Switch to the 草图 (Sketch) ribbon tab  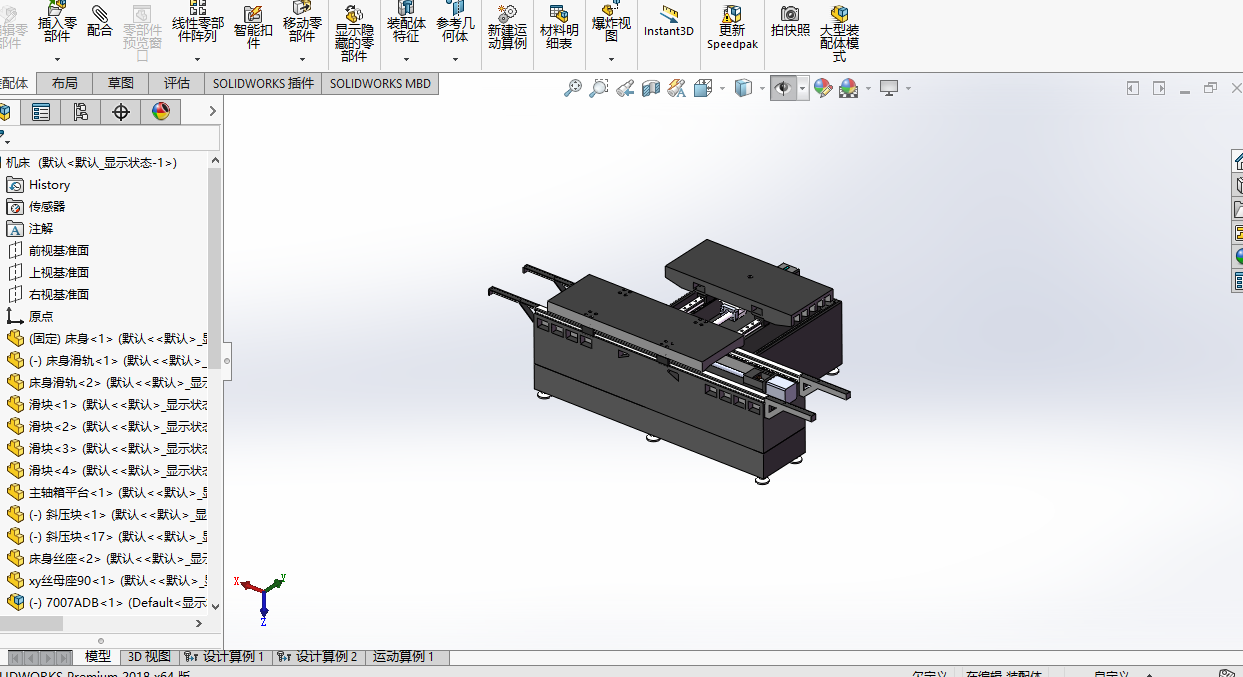120,84
